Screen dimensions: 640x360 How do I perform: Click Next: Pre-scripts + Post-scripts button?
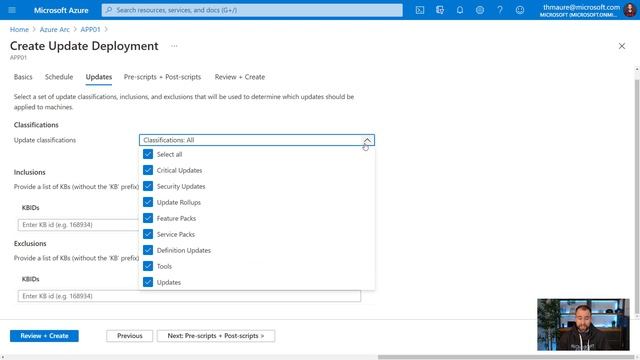point(216,336)
